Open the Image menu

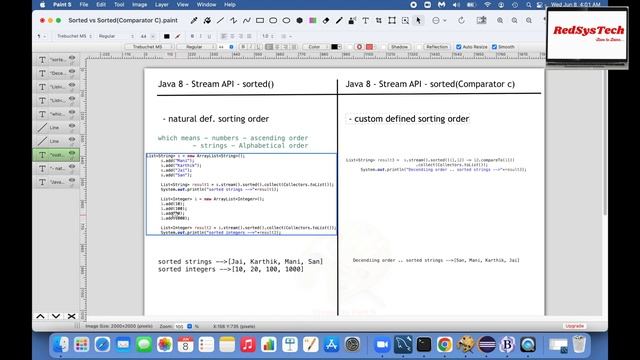pyautogui.click(x=139, y=4)
